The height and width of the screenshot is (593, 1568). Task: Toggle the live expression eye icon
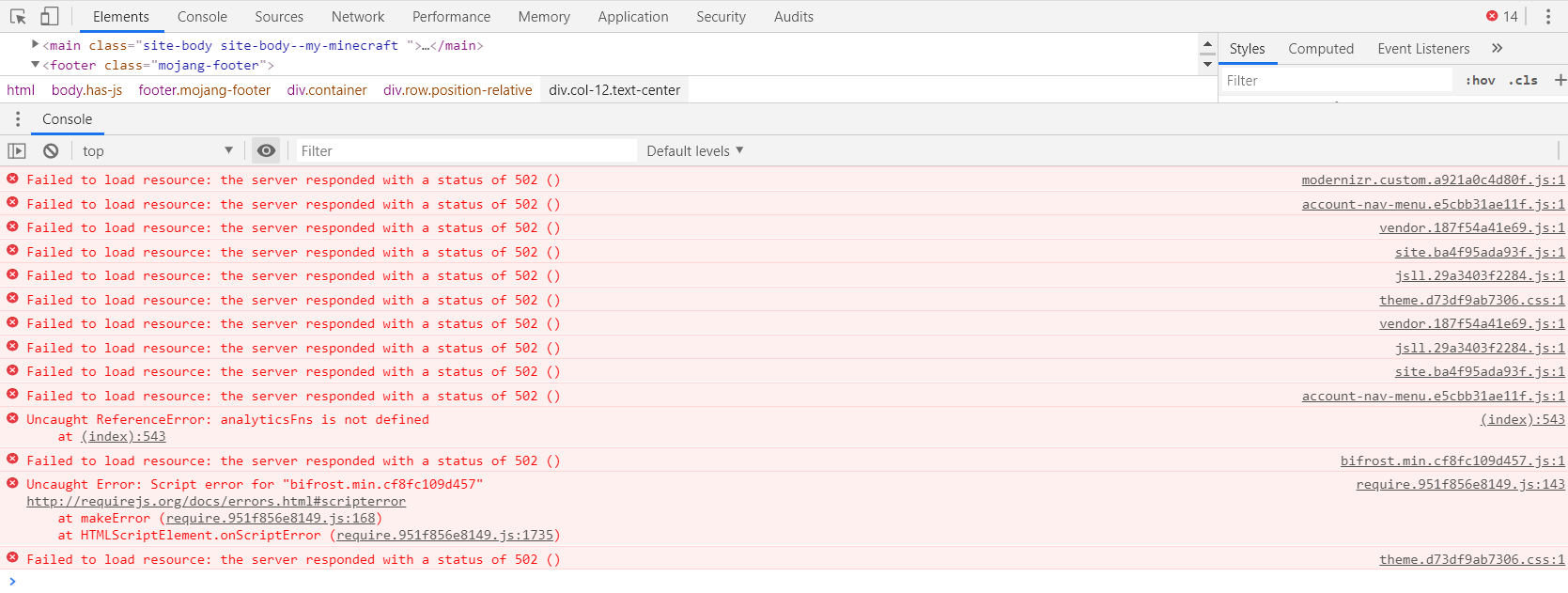pos(267,150)
